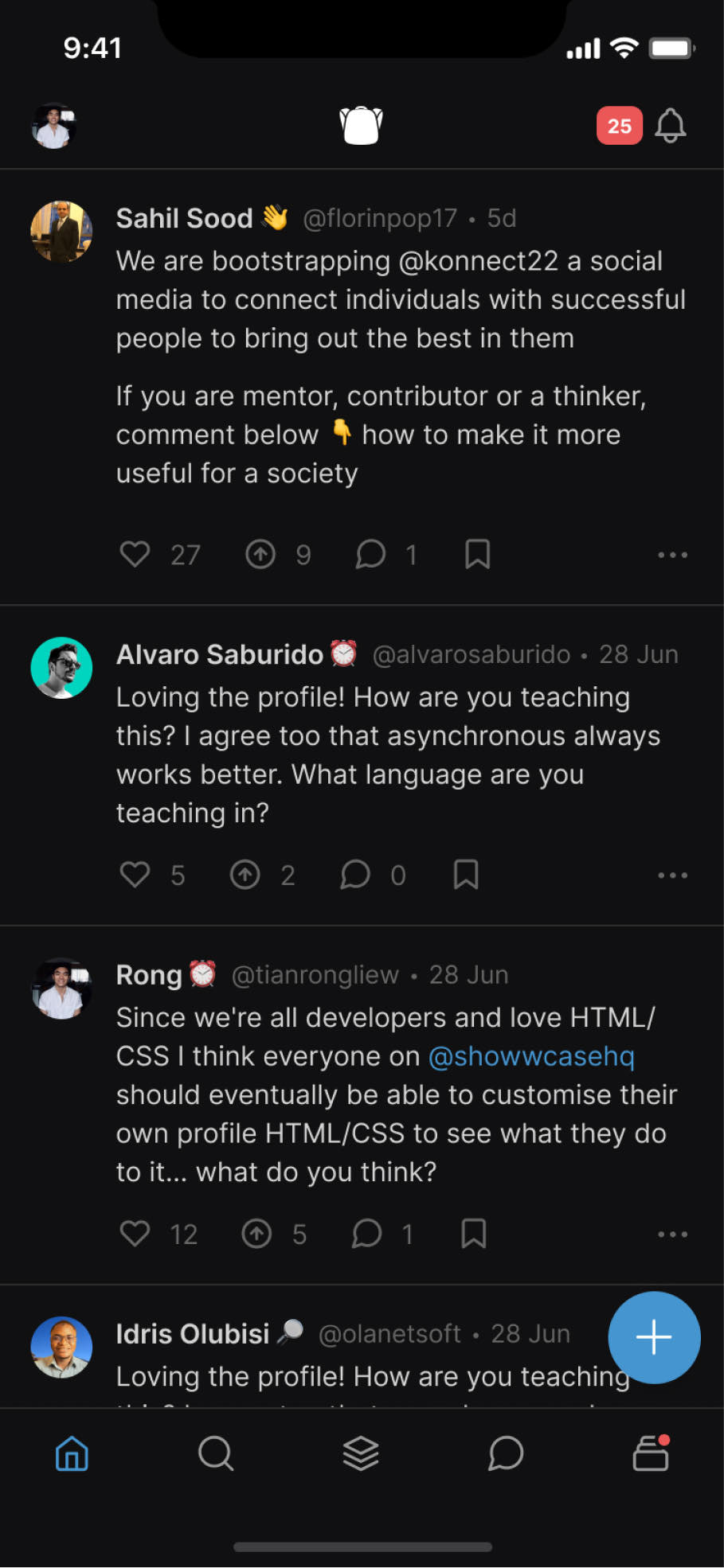Open the layers stack tab icon
724x1568 pixels.
pyautogui.click(x=361, y=1453)
